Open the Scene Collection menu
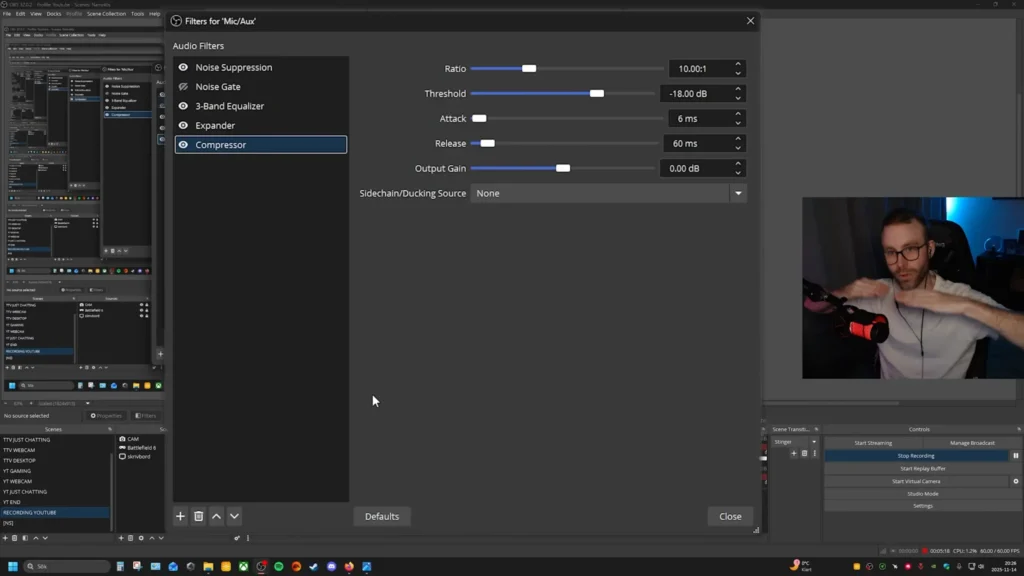This screenshot has width=1024, height=576. coord(106,14)
